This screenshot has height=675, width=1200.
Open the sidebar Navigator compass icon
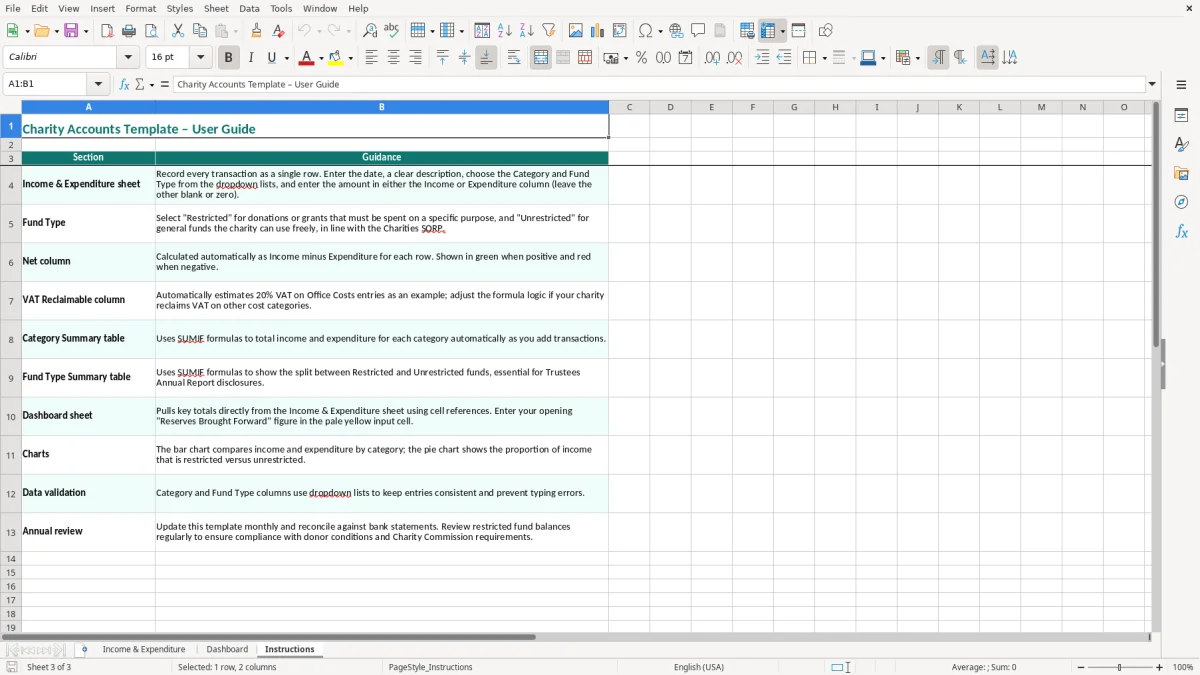point(1181,202)
